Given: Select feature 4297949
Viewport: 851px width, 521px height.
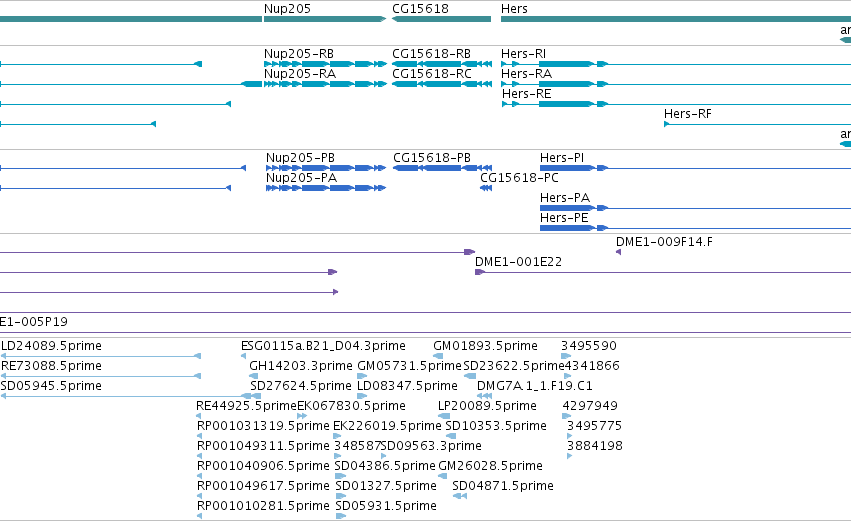Looking at the screenshot, I should coord(590,406).
